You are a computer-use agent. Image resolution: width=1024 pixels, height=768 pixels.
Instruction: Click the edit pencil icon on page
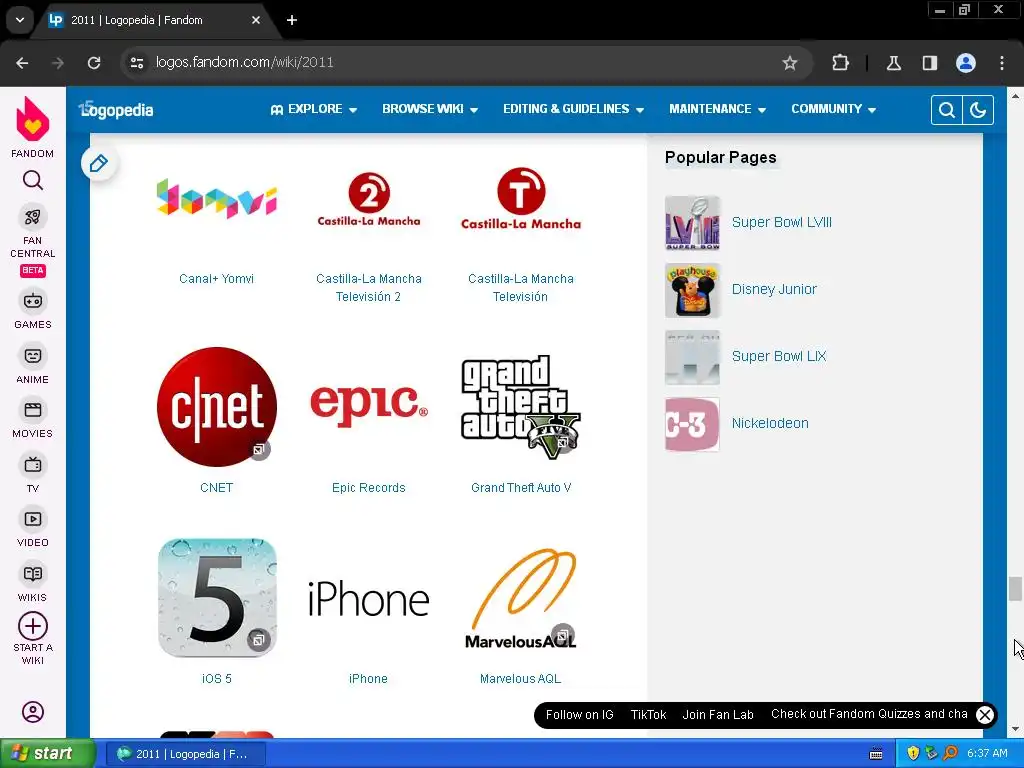99,163
